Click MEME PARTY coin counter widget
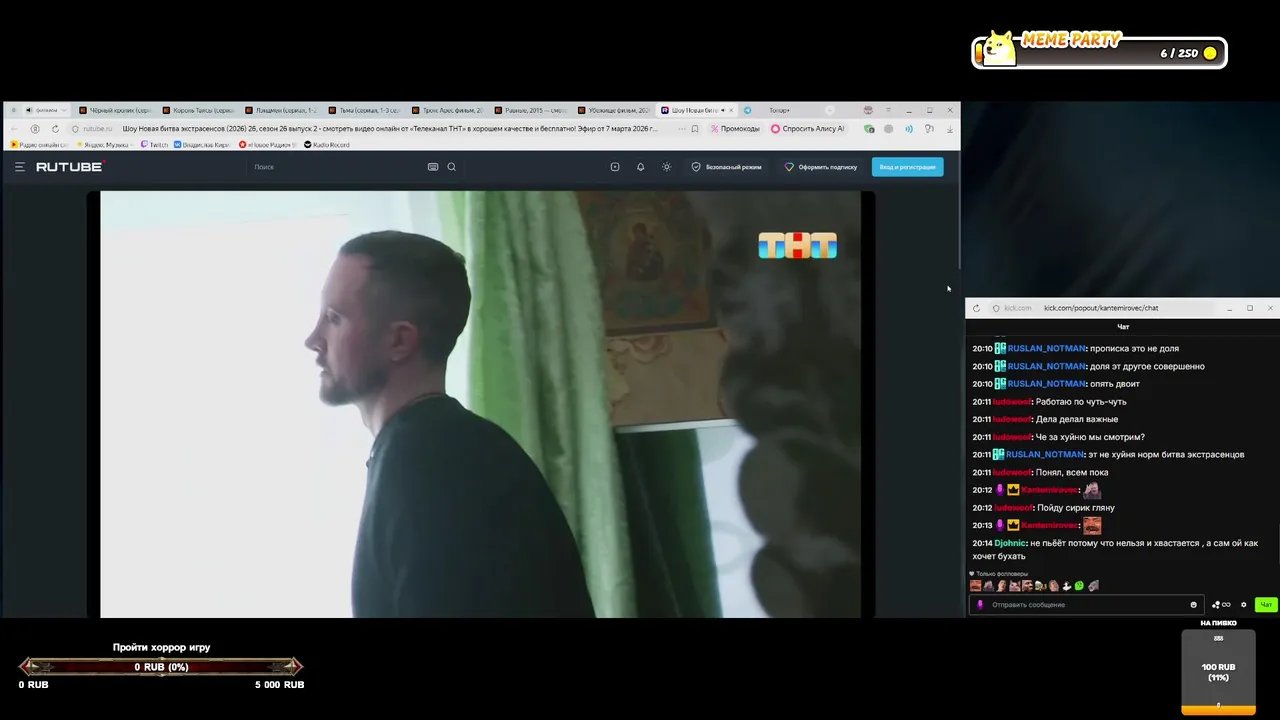1280x720 pixels. tap(1100, 50)
